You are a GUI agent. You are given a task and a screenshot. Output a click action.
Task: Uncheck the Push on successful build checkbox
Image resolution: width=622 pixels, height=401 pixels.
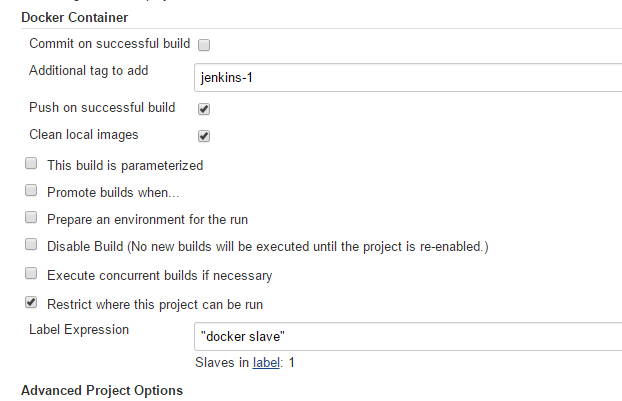coord(204,109)
